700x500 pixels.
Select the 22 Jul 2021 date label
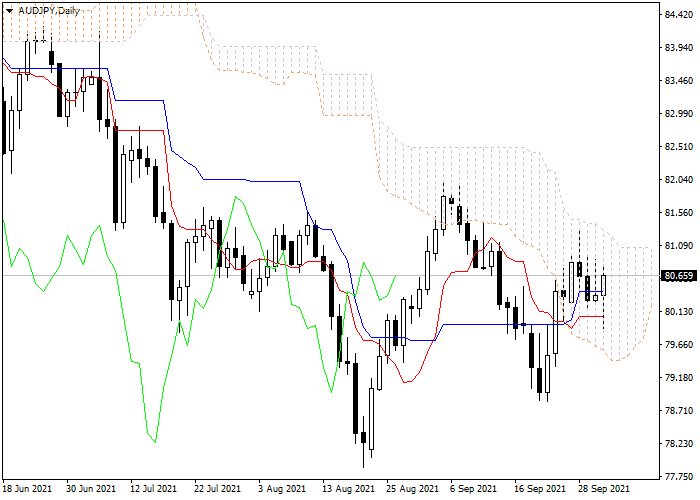pos(219,488)
